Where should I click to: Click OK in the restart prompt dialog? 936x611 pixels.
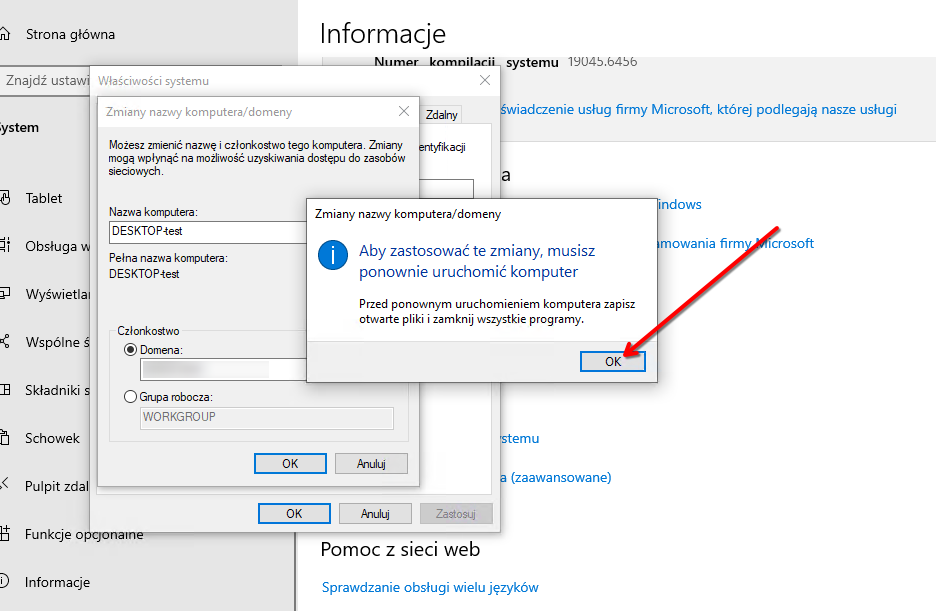(612, 361)
